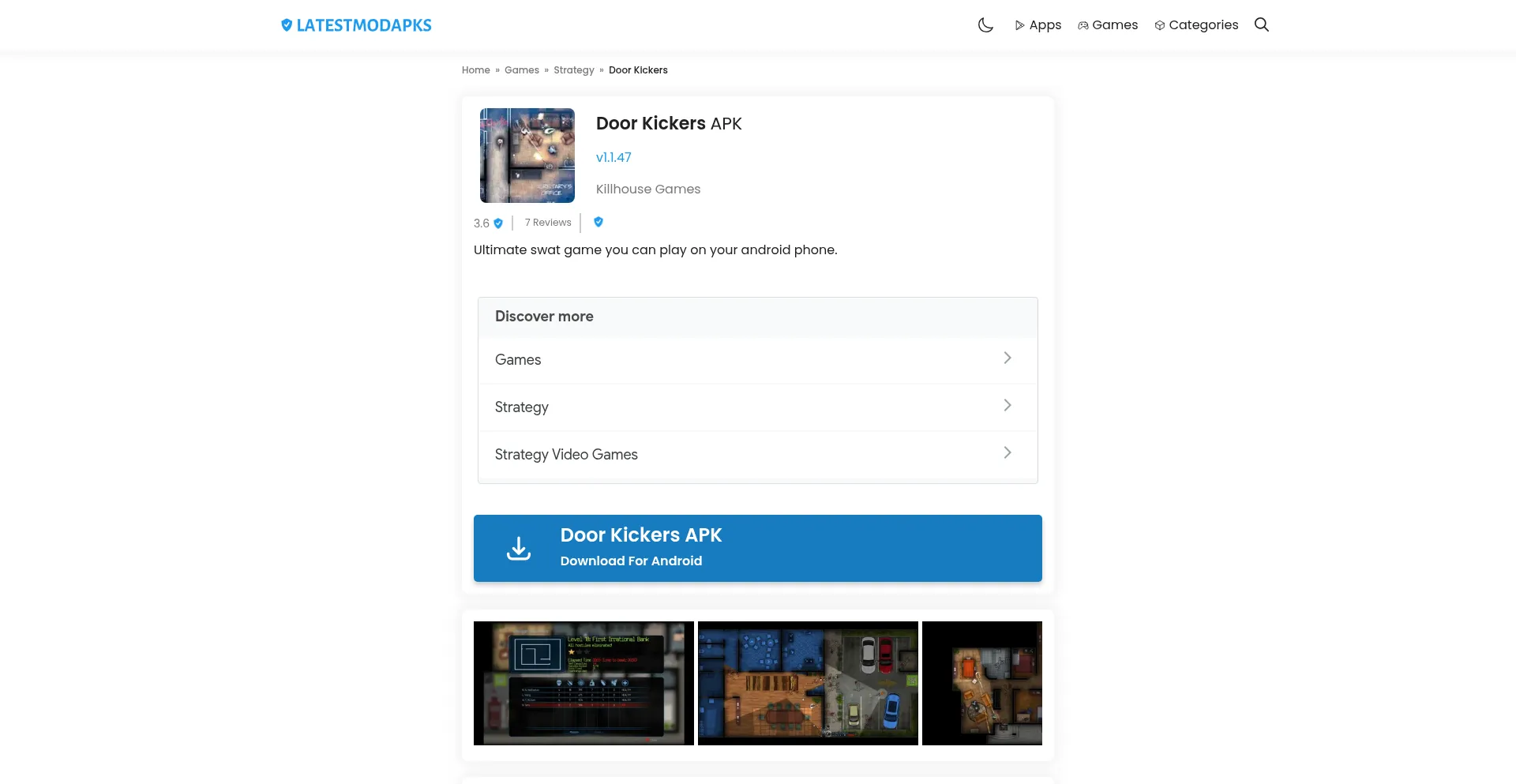Open the Categories menu item
Screen dimensions: 1516x784
[1196, 25]
